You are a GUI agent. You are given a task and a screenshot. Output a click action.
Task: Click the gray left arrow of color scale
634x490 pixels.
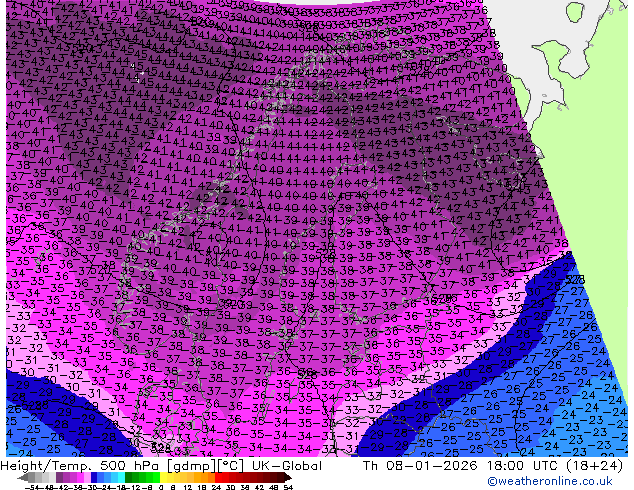click(22, 477)
